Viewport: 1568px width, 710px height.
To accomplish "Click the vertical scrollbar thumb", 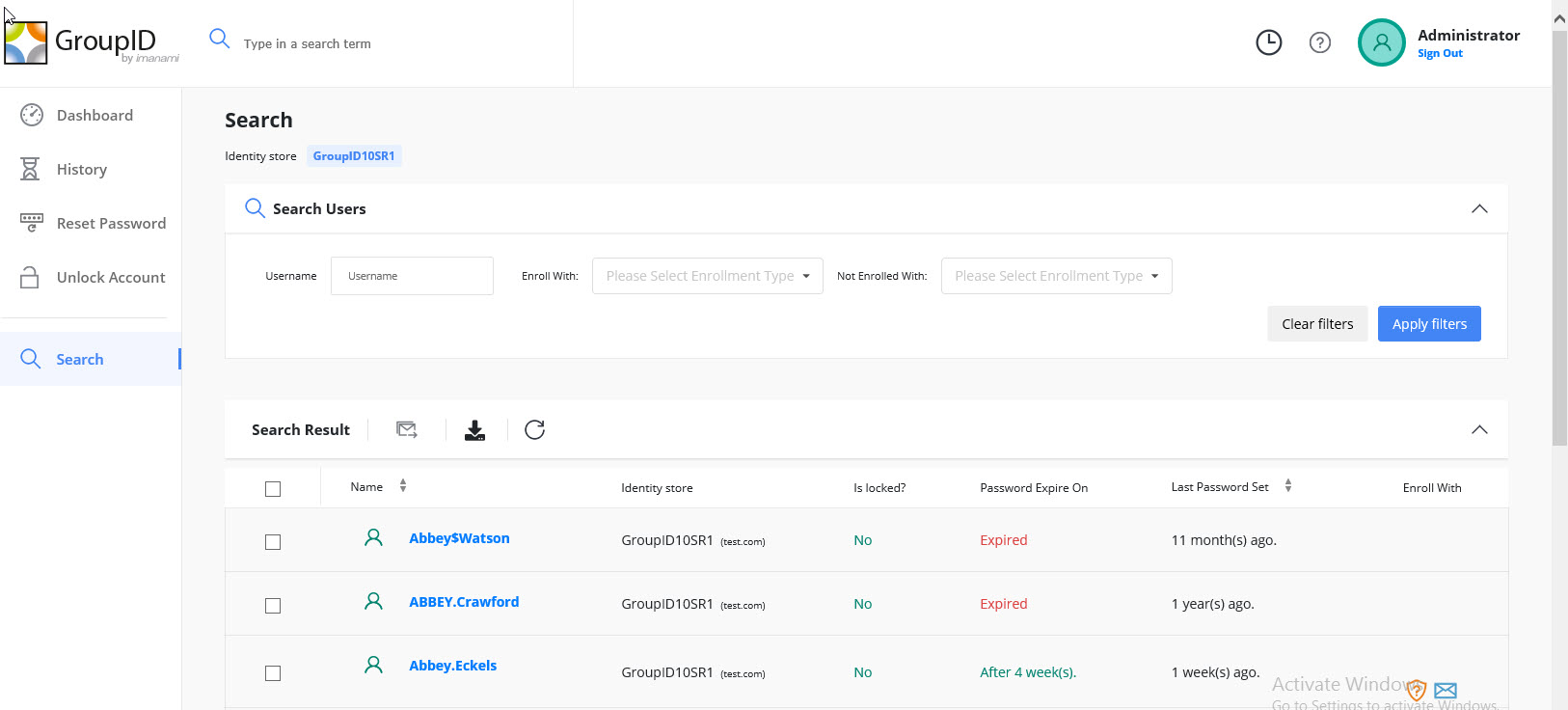I will (x=1559, y=238).
